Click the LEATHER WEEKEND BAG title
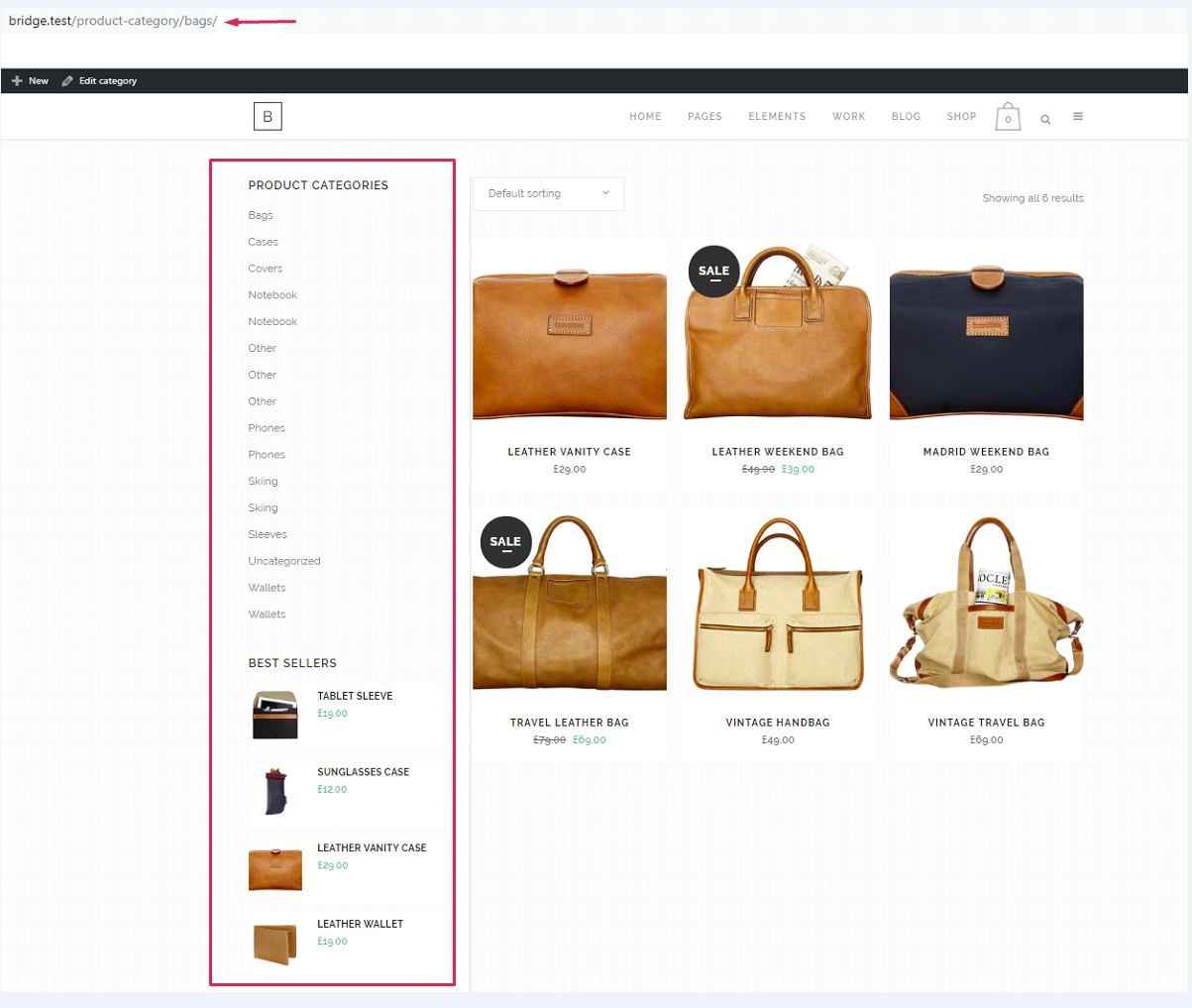 pyautogui.click(x=778, y=452)
